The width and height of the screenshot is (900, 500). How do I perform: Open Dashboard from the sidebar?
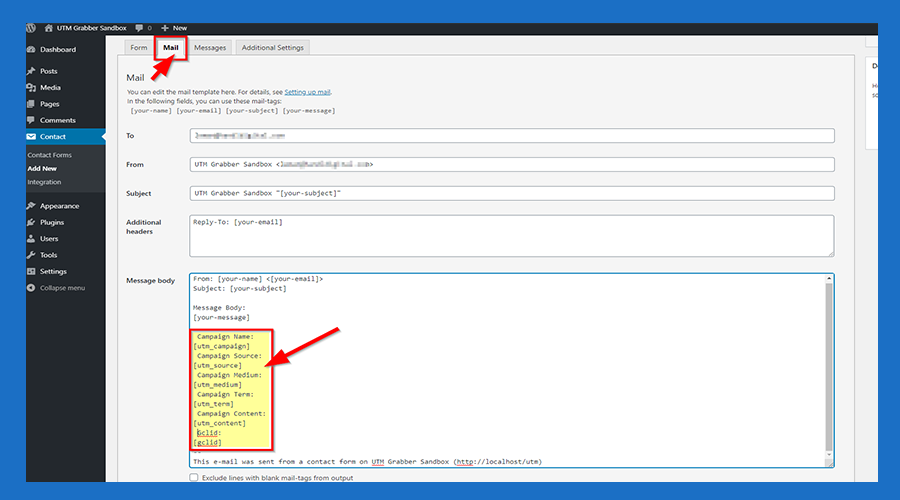click(x=57, y=49)
